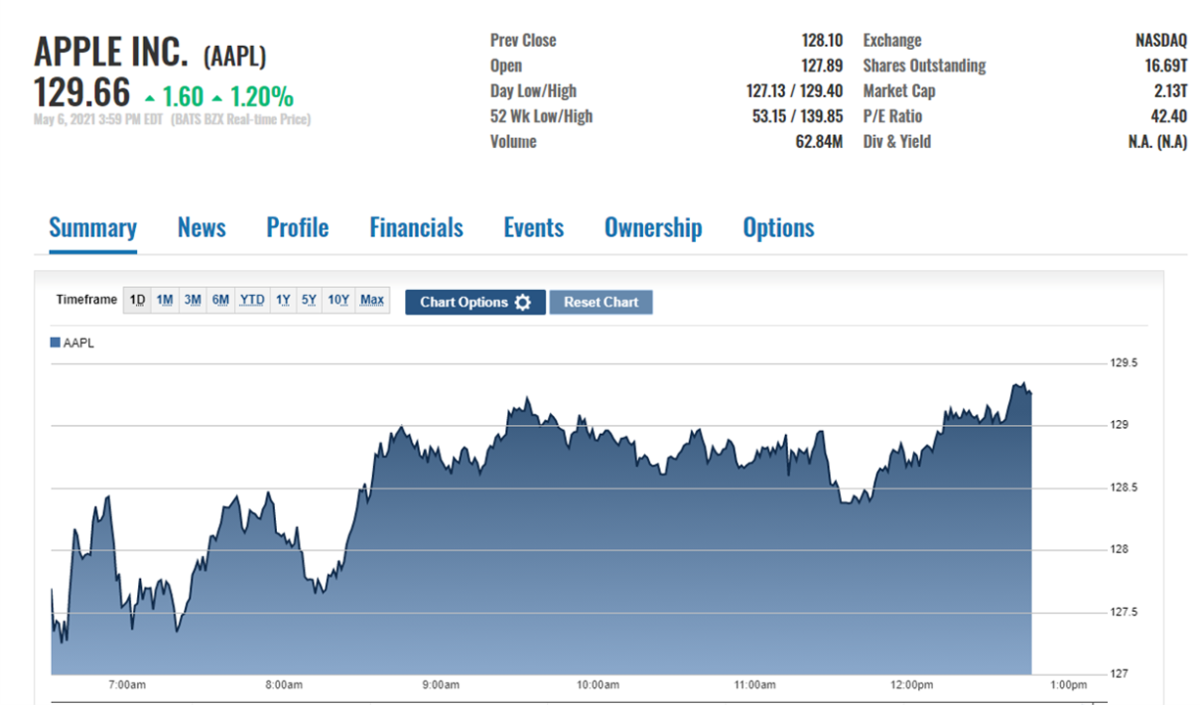Click the 127.5 price axis label
Image resolution: width=1200 pixels, height=705 pixels.
pyautogui.click(x=1124, y=612)
